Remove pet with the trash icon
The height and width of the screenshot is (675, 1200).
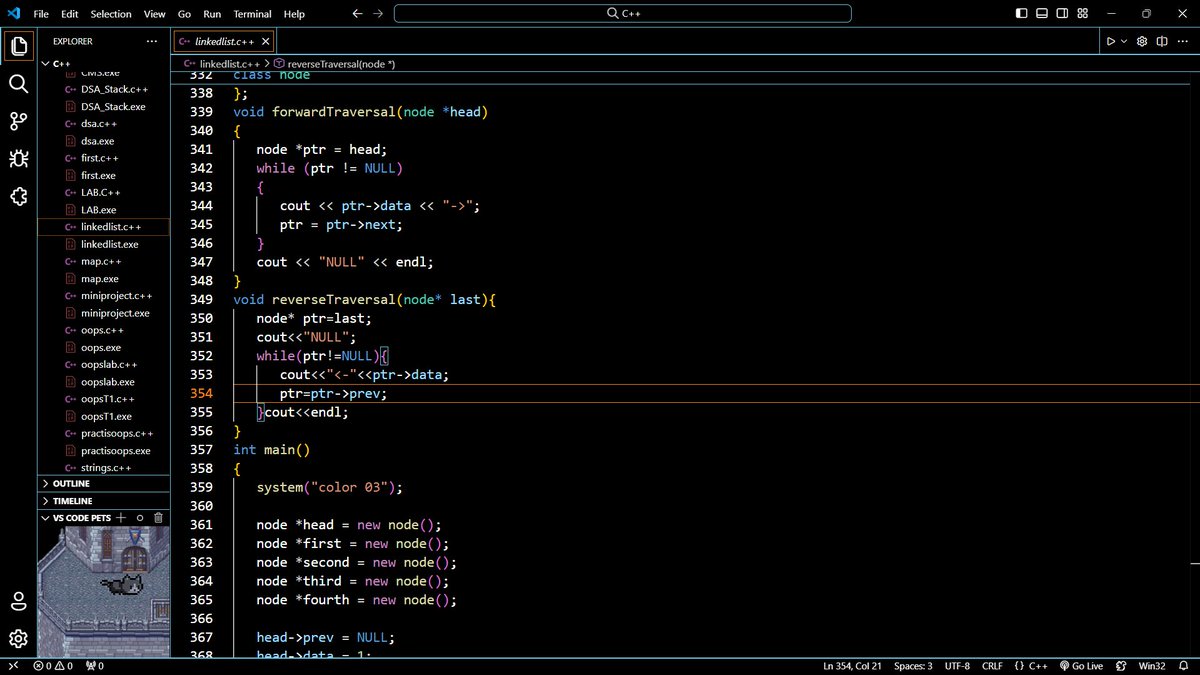pos(158,518)
